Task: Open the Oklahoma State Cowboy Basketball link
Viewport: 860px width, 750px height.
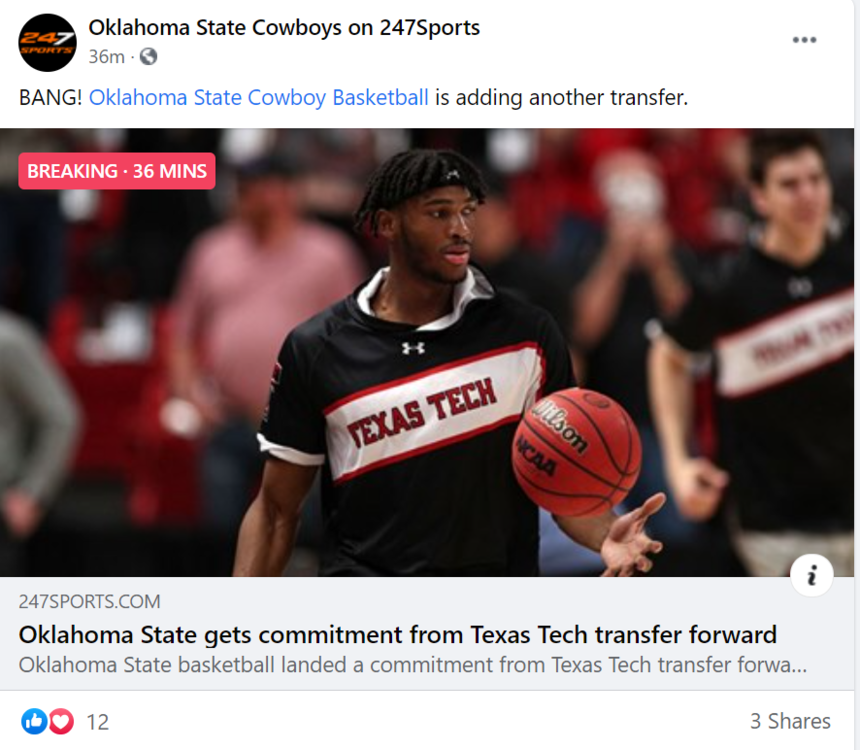Action: pyautogui.click(x=259, y=98)
